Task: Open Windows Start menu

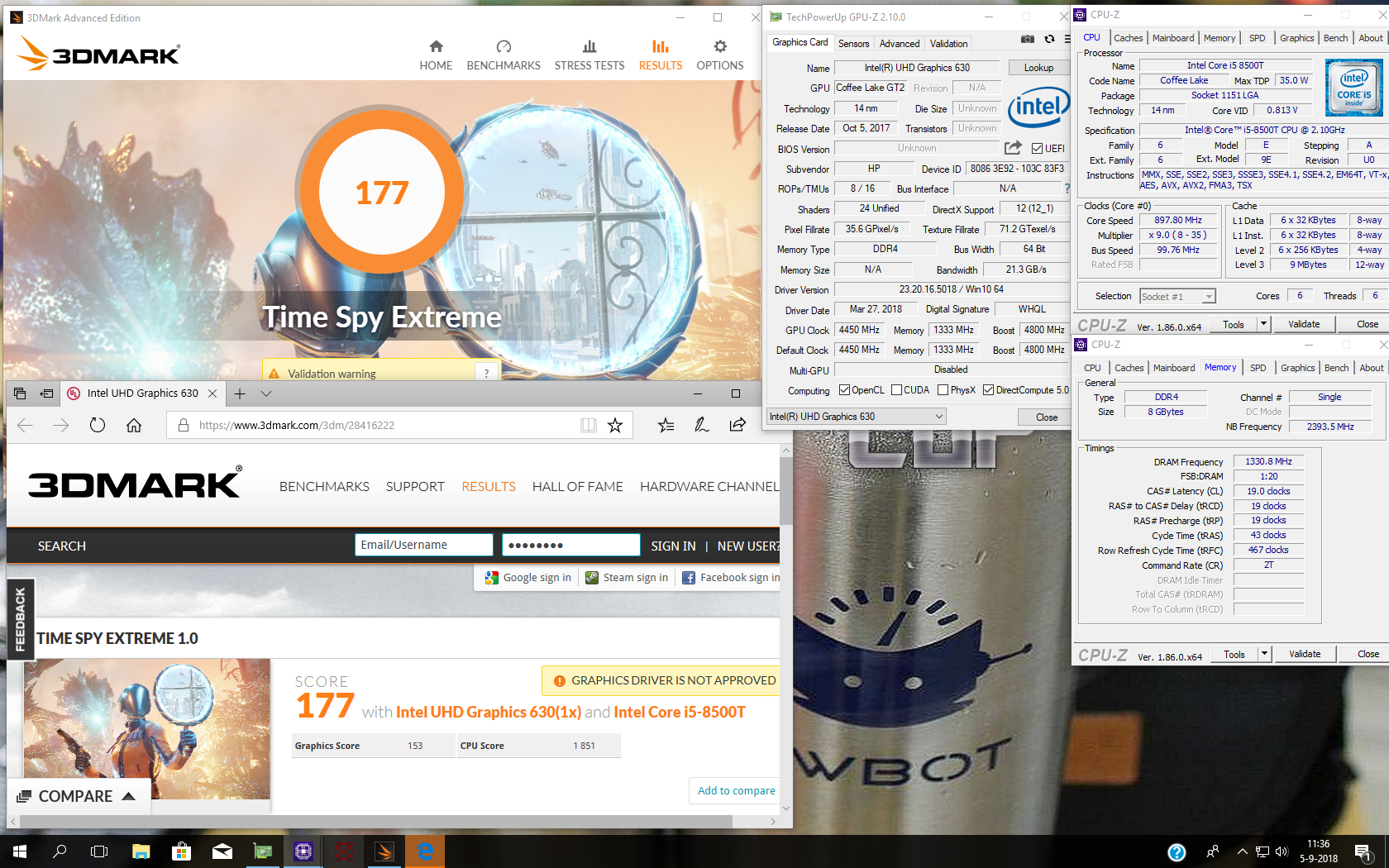Action: coord(20,851)
